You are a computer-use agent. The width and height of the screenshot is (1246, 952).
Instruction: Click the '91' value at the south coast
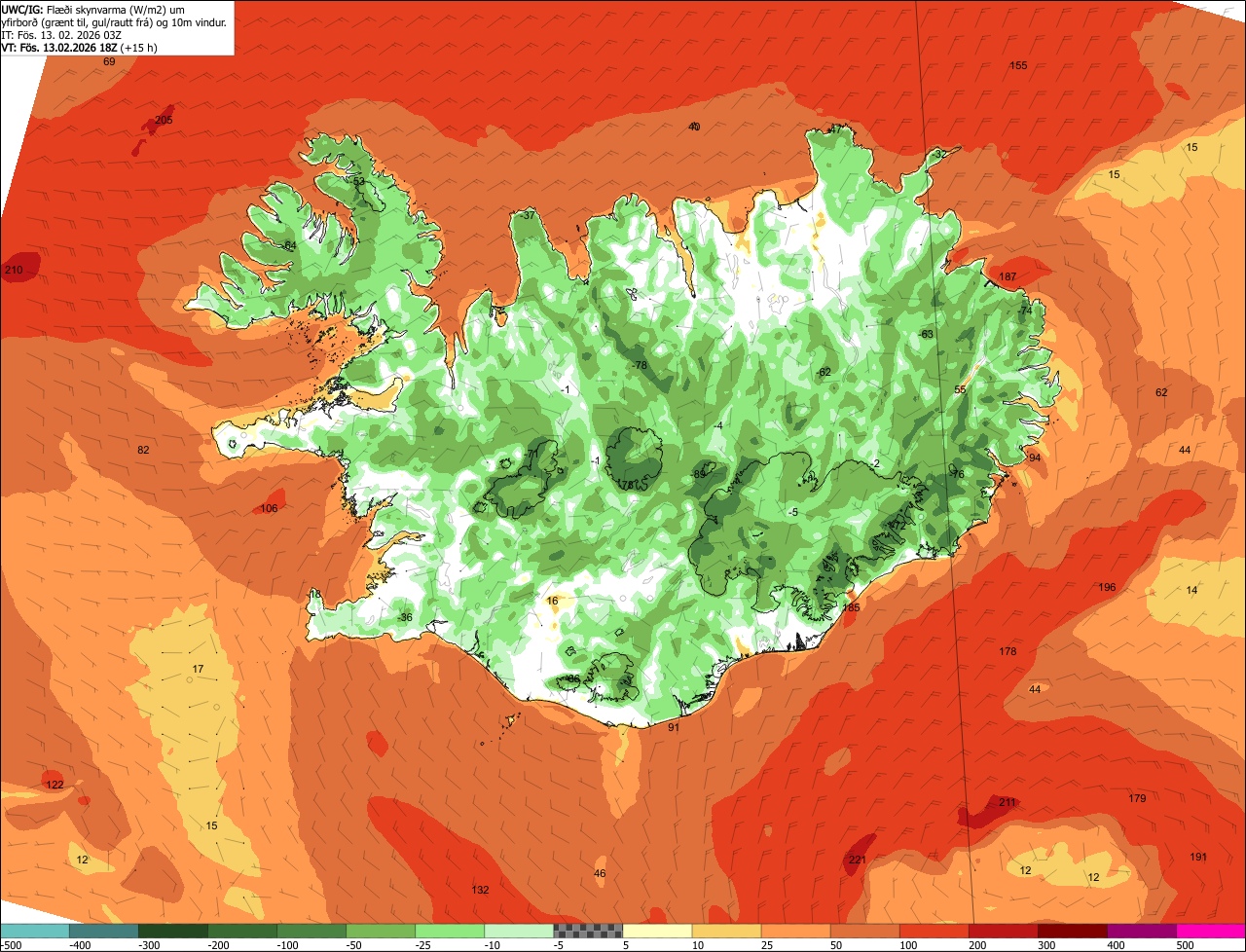click(674, 727)
